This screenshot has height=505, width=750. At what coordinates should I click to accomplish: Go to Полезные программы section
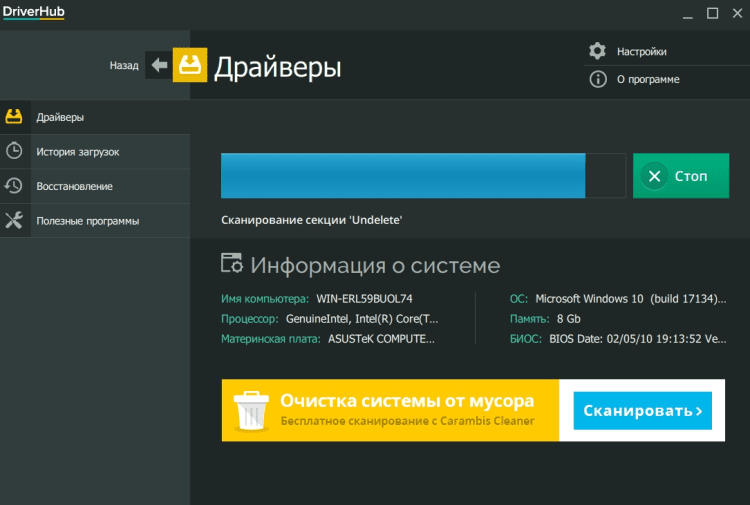(x=87, y=220)
